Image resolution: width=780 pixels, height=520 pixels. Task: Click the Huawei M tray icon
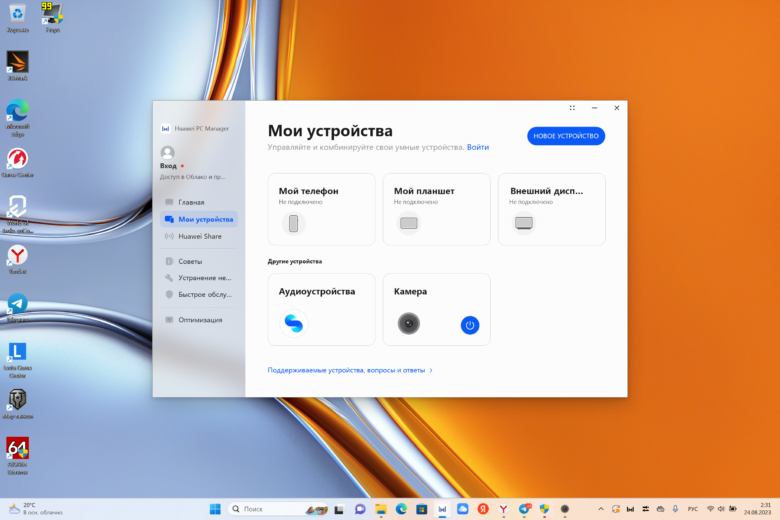tap(630, 509)
